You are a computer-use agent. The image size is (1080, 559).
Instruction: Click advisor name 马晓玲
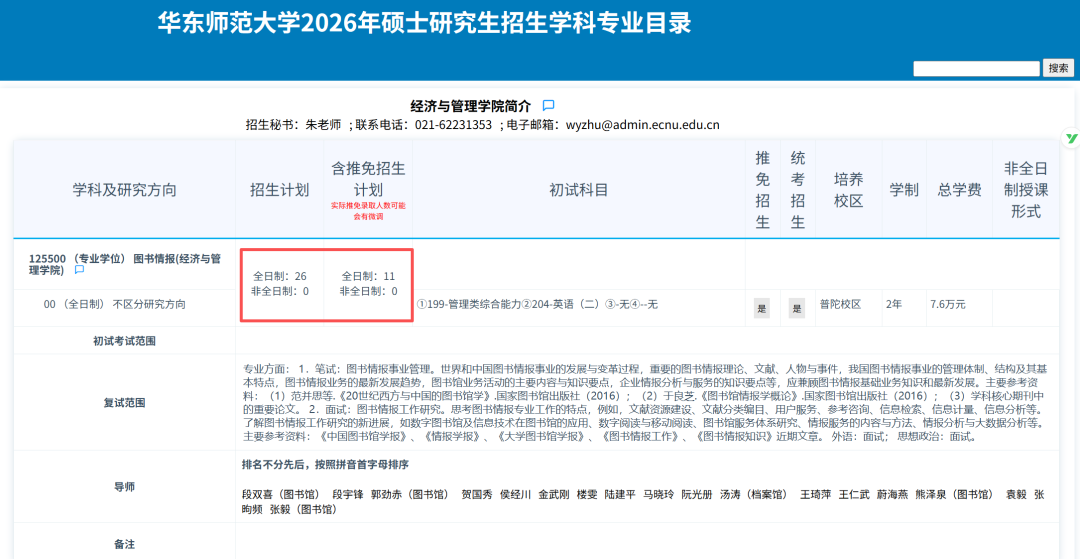658,494
